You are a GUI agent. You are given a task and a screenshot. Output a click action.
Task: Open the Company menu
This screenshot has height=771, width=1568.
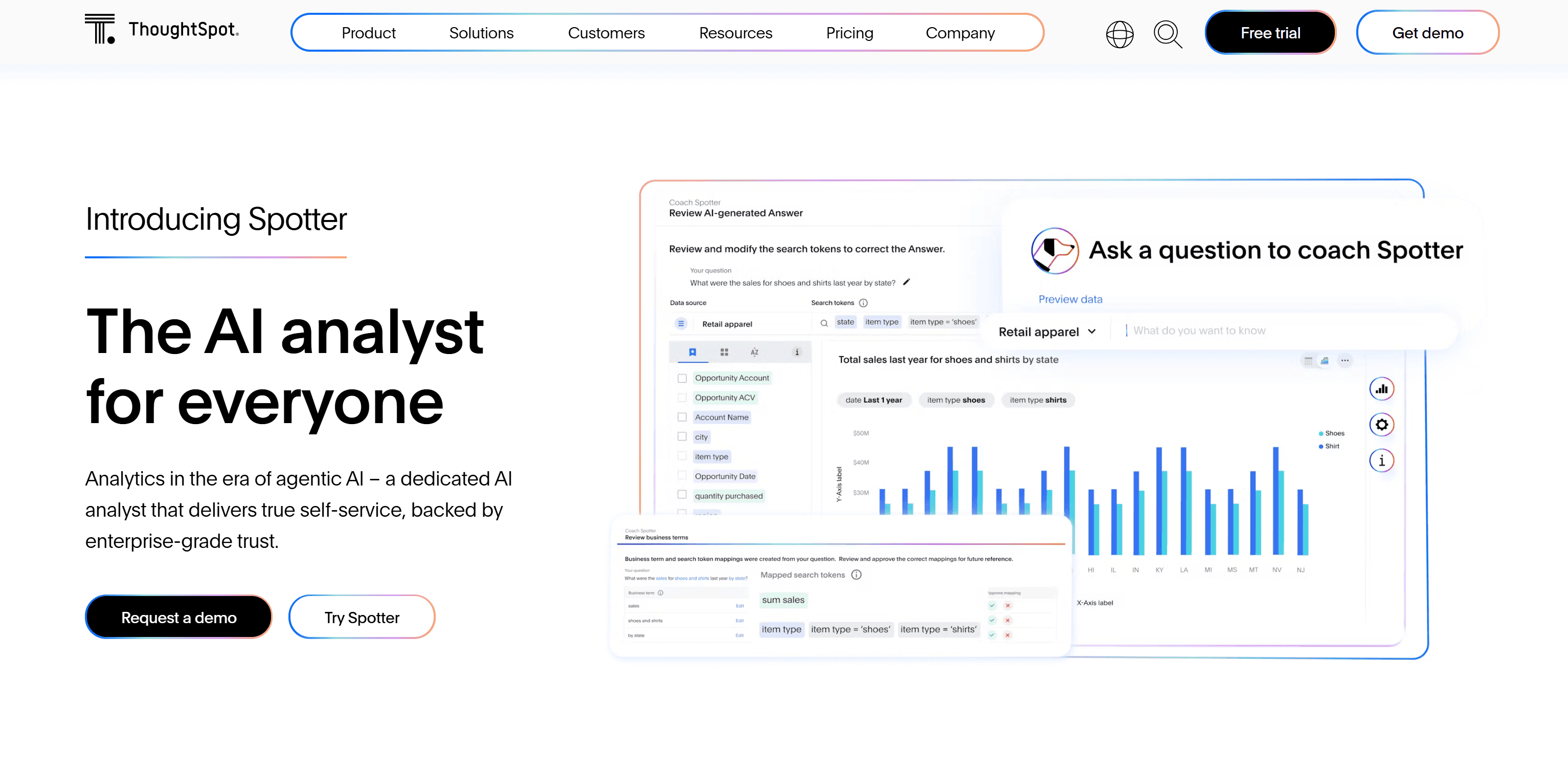coord(960,33)
